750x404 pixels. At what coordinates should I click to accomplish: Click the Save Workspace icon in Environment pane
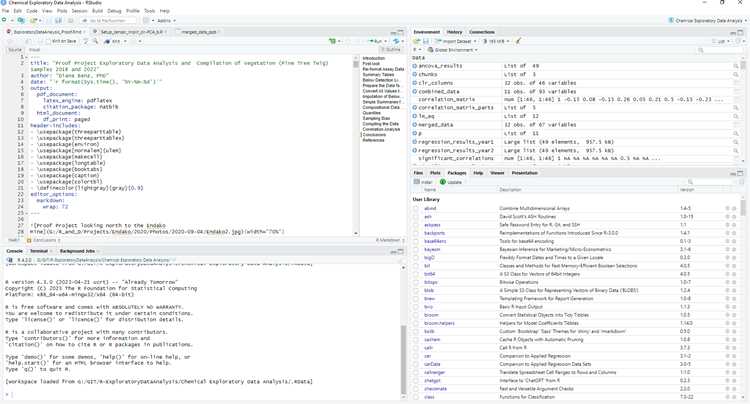coord(425,41)
